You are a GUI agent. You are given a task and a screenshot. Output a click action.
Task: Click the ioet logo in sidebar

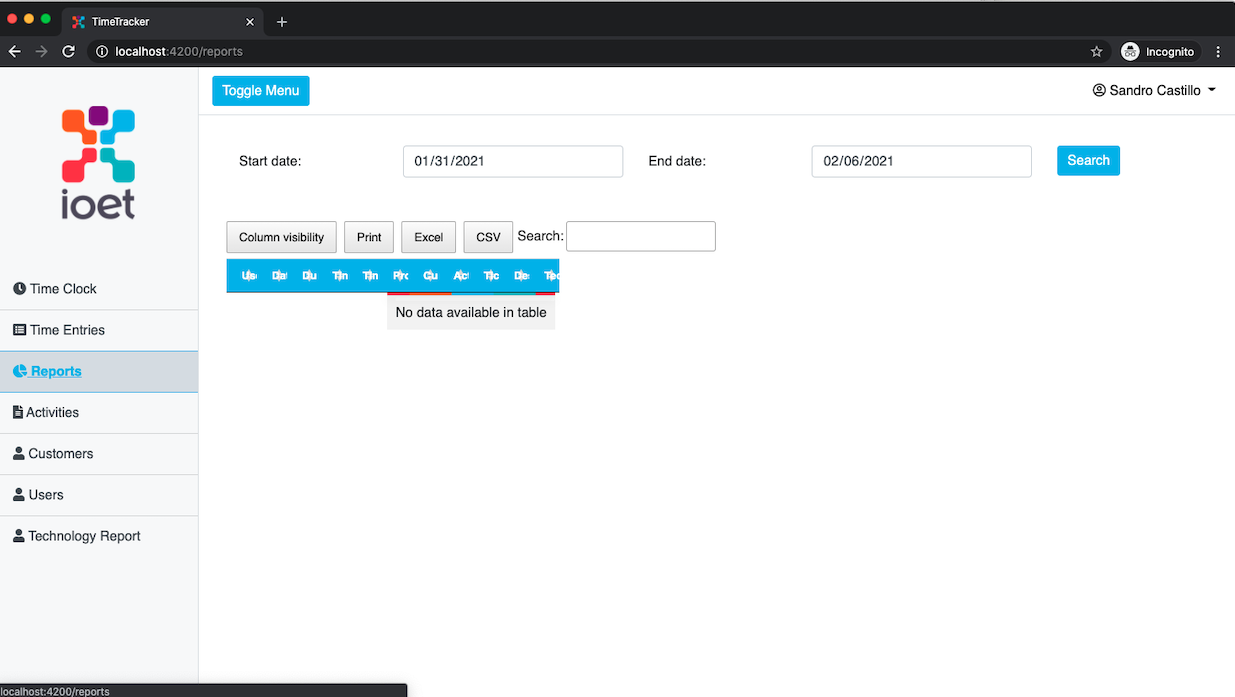[x=98, y=162]
